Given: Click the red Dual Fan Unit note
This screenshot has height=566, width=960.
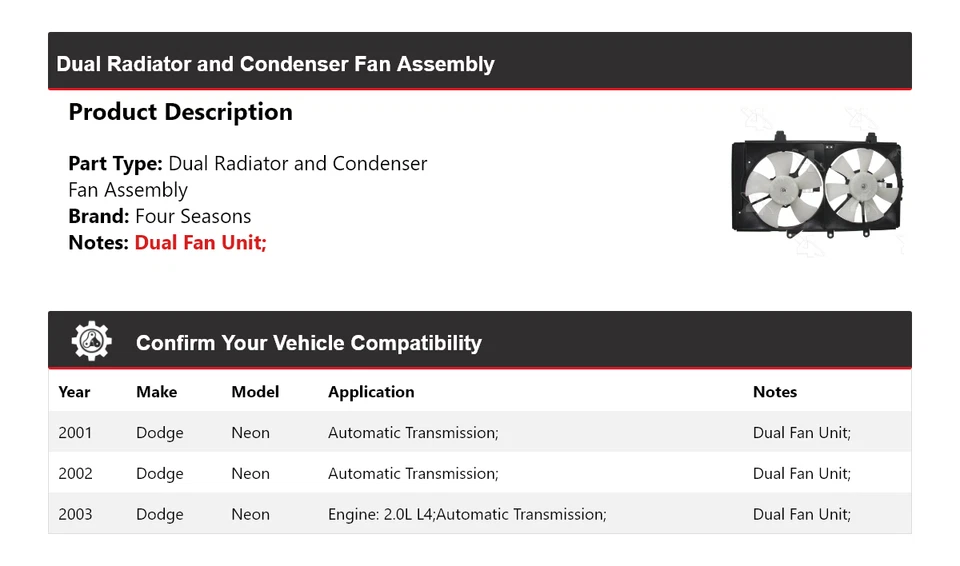Looking at the screenshot, I should 200,243.
